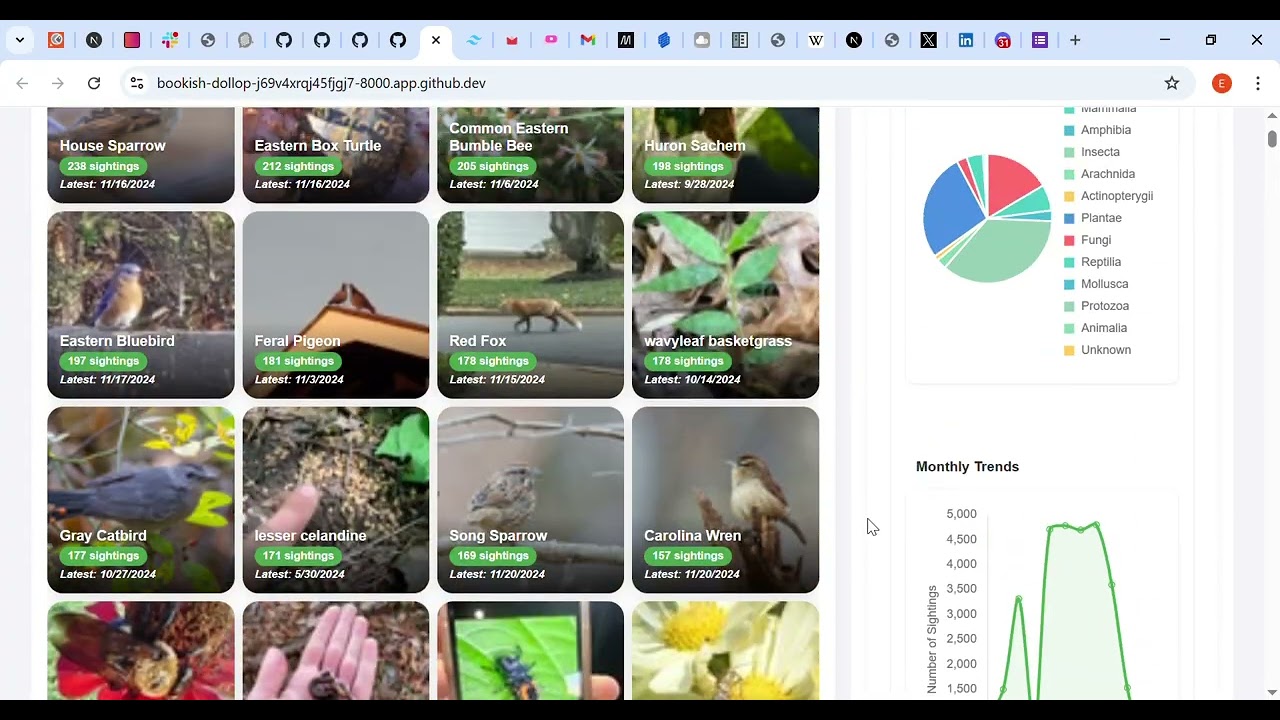Switch to the LinkedIn tab
The width and height of the screenshot is (1280, 720).
click(966, 40)
